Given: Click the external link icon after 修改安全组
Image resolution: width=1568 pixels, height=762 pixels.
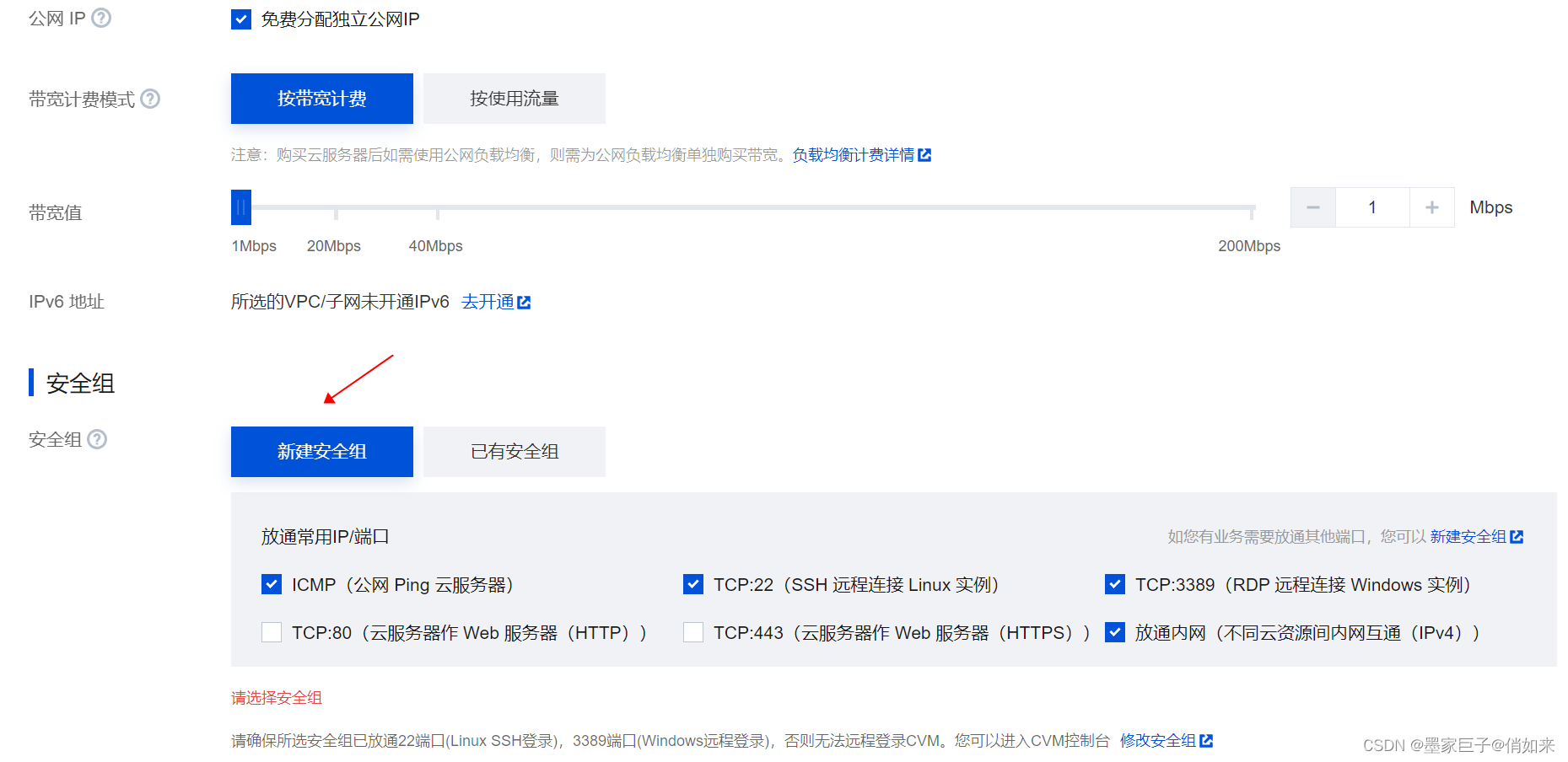Looking at the screenshot, I should click(x=1208, y=740).
